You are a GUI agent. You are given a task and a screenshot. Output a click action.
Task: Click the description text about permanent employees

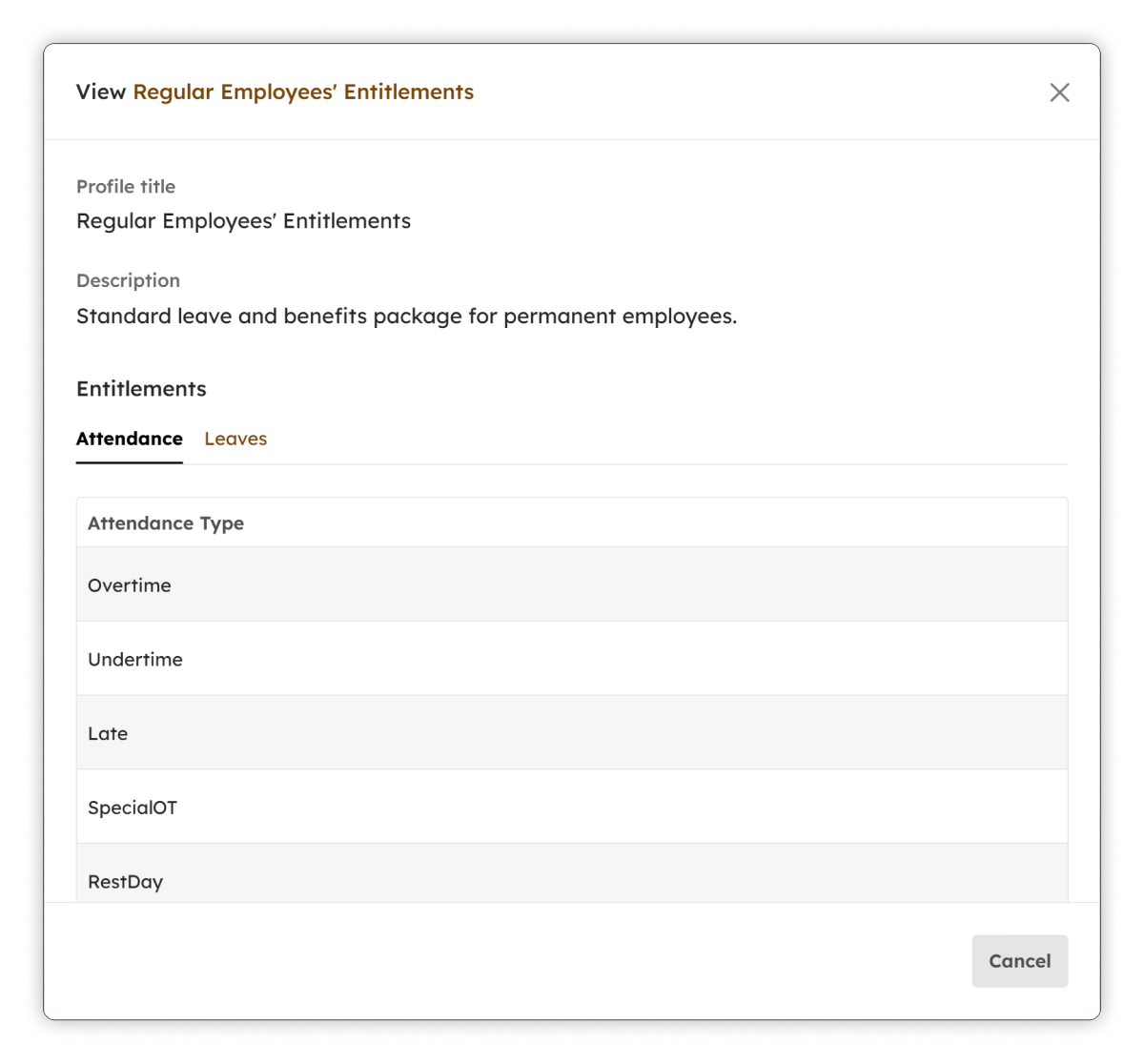[406, 317]
